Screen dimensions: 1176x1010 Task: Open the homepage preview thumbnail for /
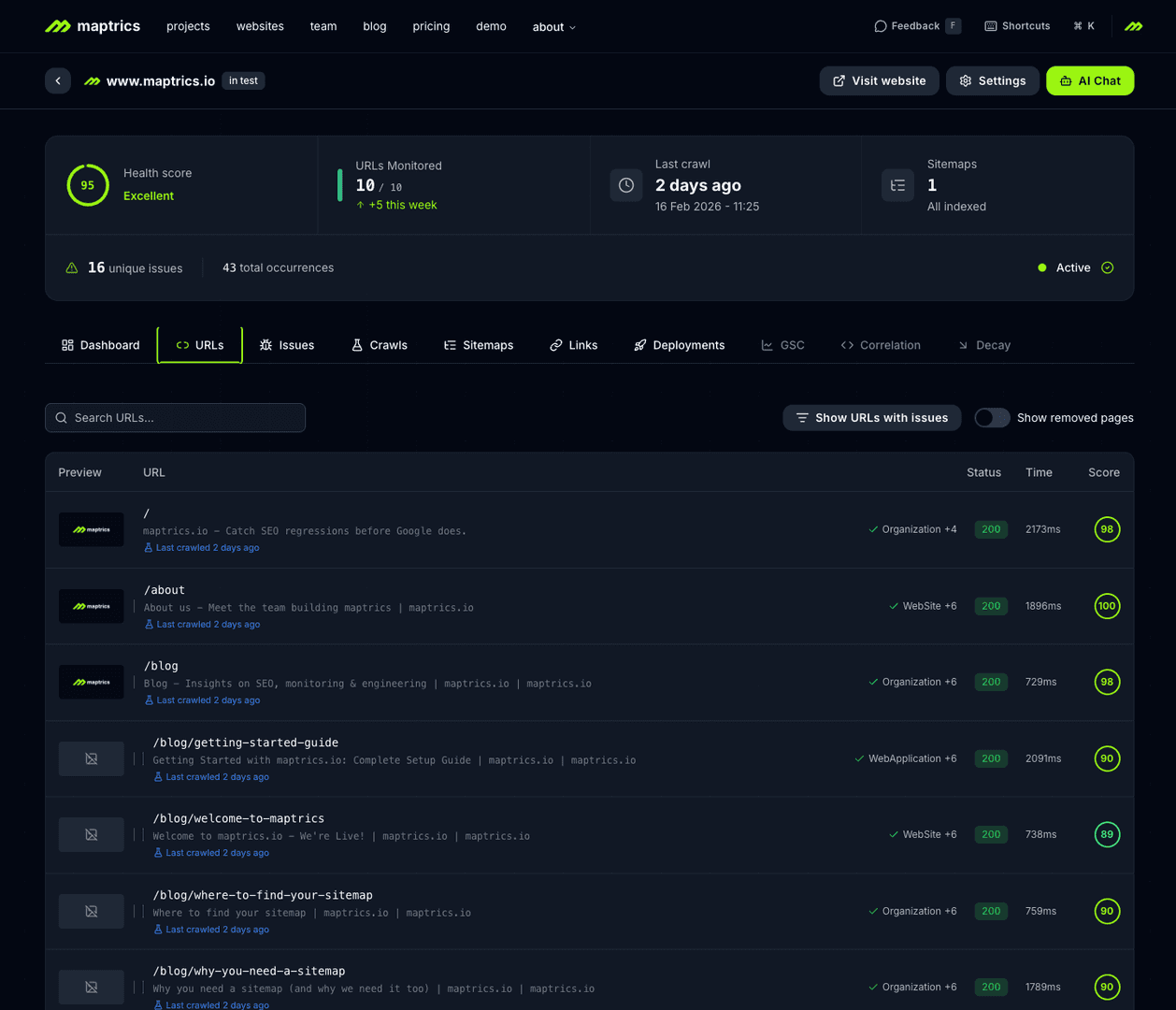coord(92,529)
